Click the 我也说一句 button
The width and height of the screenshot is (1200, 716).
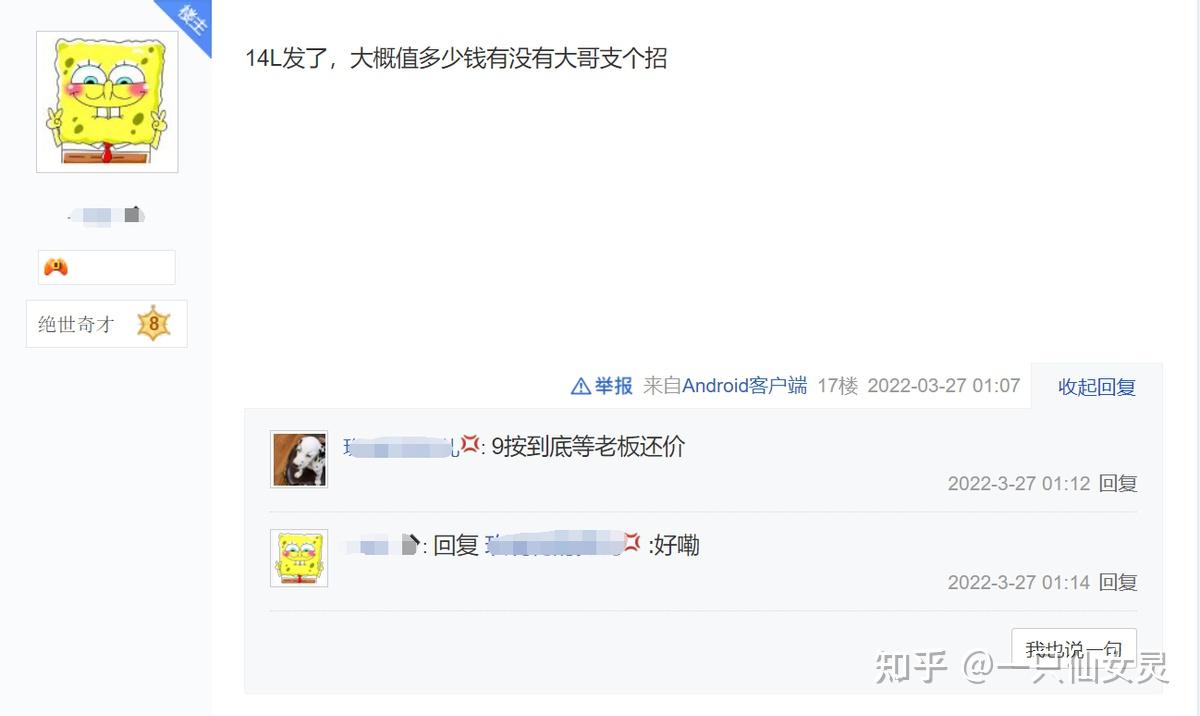pyautogui.click(x=1074, y=651)
